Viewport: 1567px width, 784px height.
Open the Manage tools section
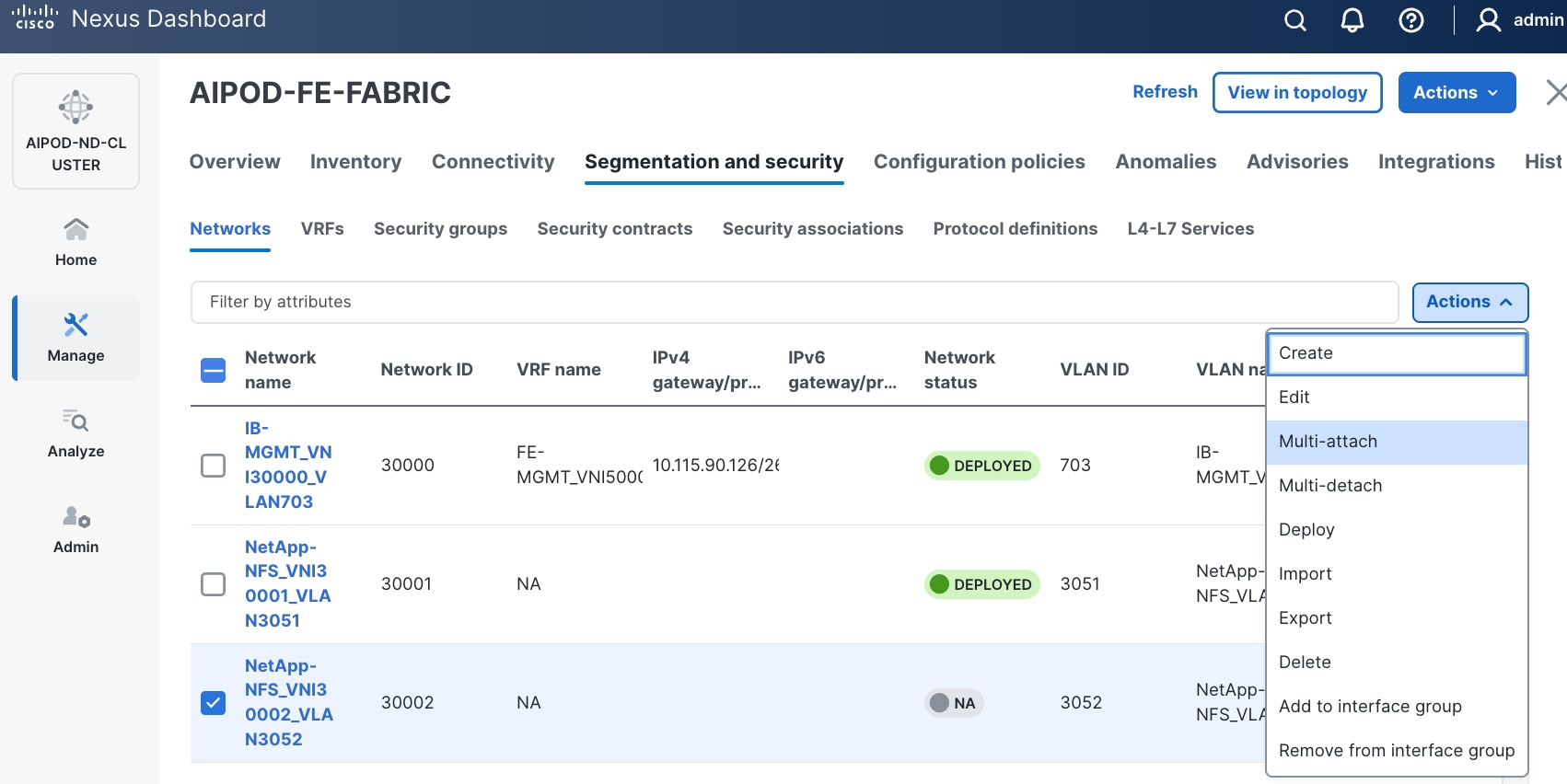click(75, 337)
